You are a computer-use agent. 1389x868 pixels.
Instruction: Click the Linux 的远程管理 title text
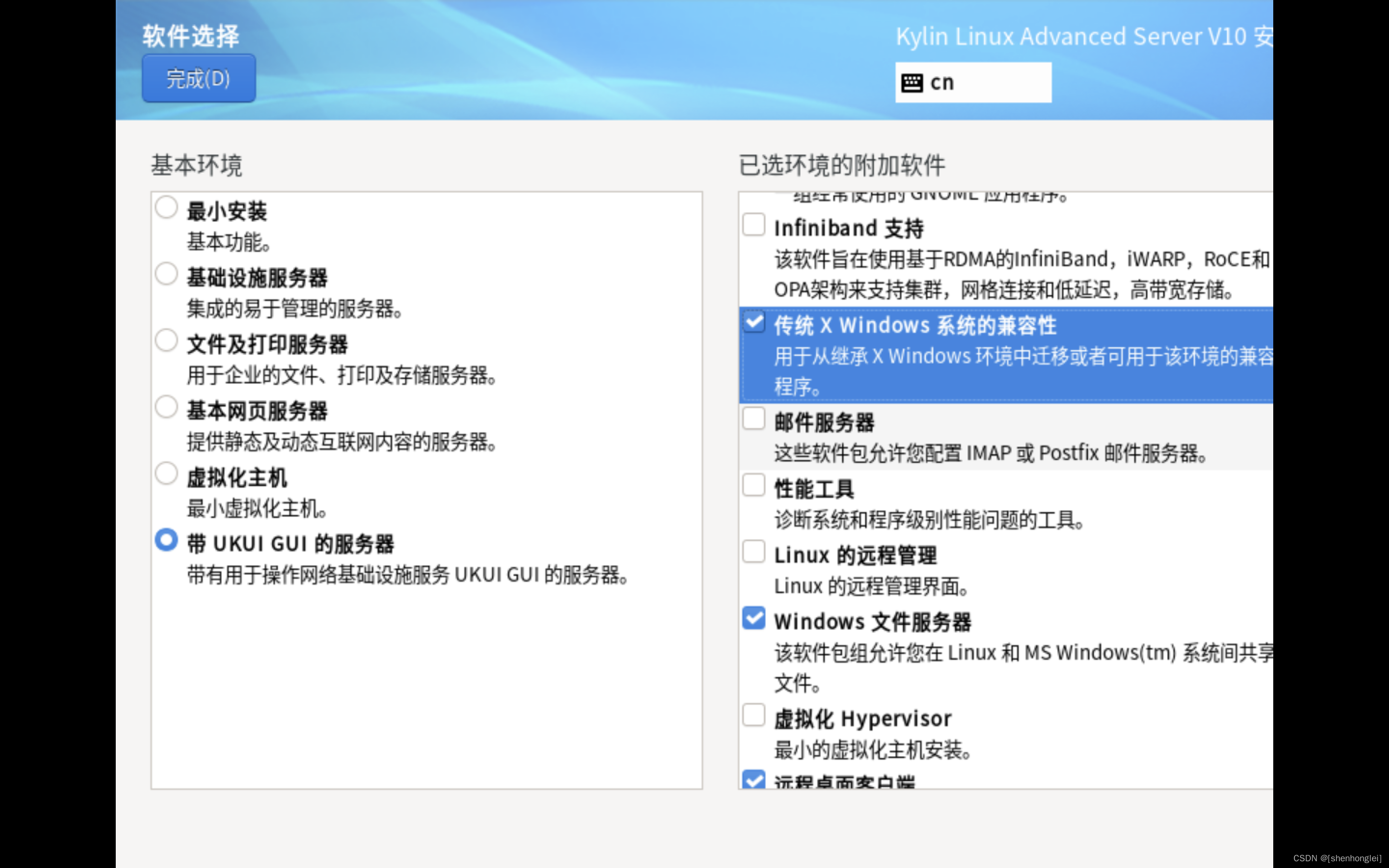click(x=855, y=556)
